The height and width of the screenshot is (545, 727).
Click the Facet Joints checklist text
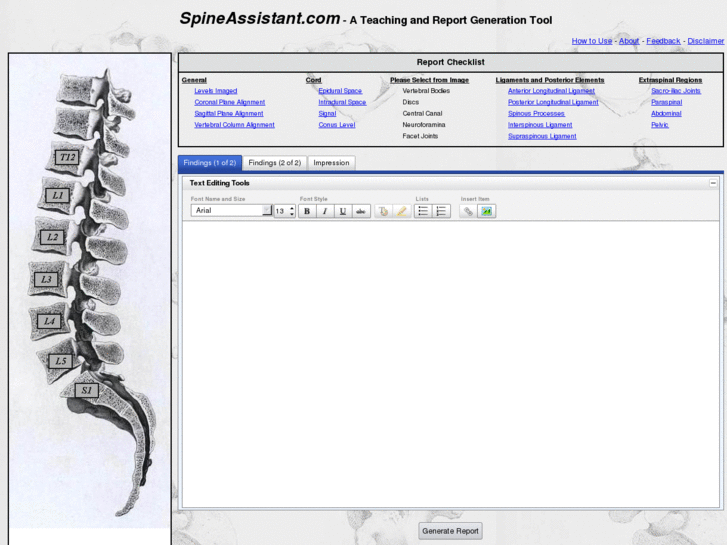[420, 136]
